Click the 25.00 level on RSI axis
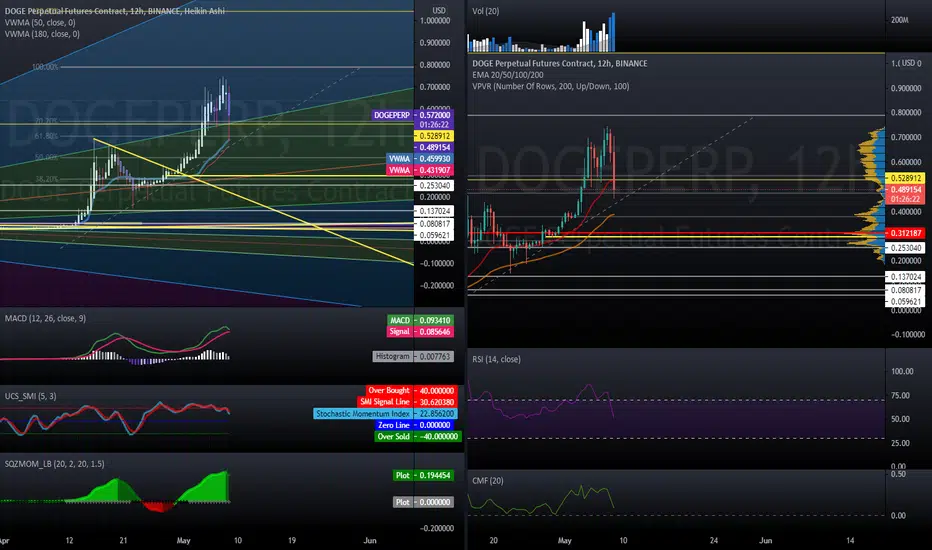The image size is (932, 550). coord(901,443)
